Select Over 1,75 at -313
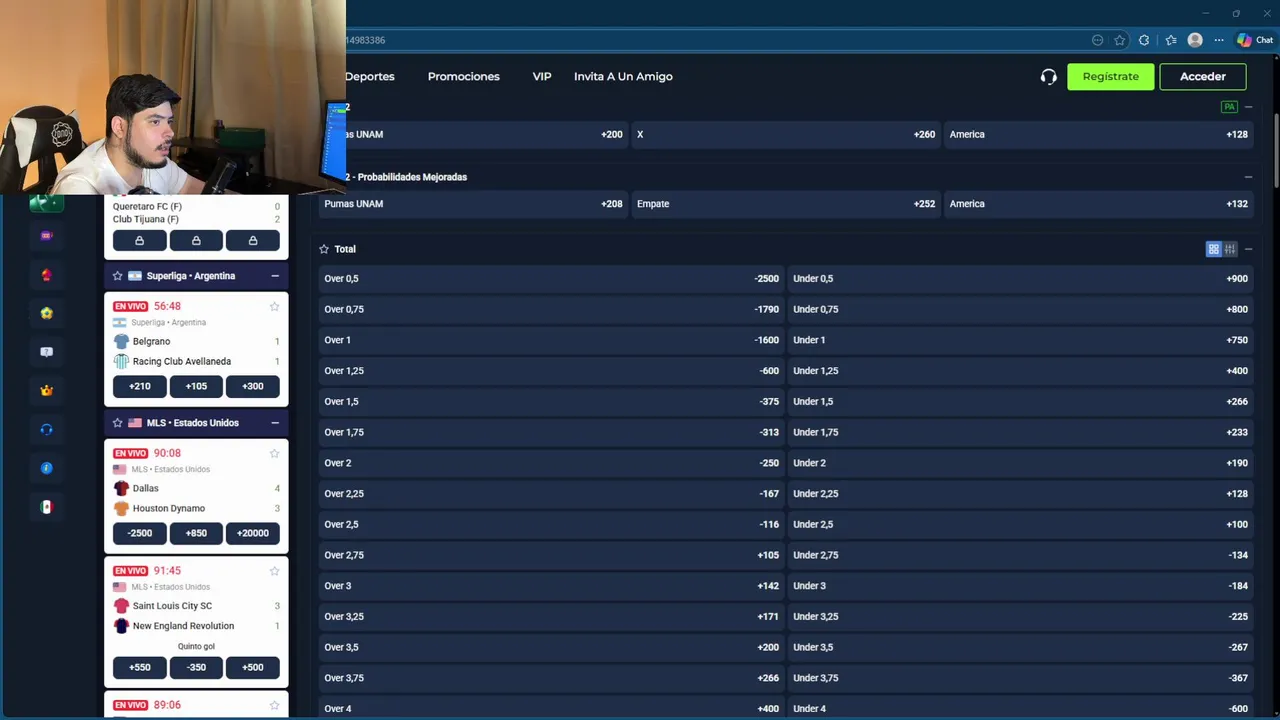Image resolution: width=1280 pixels, height=720 pixels. click(x=551, y=432)
